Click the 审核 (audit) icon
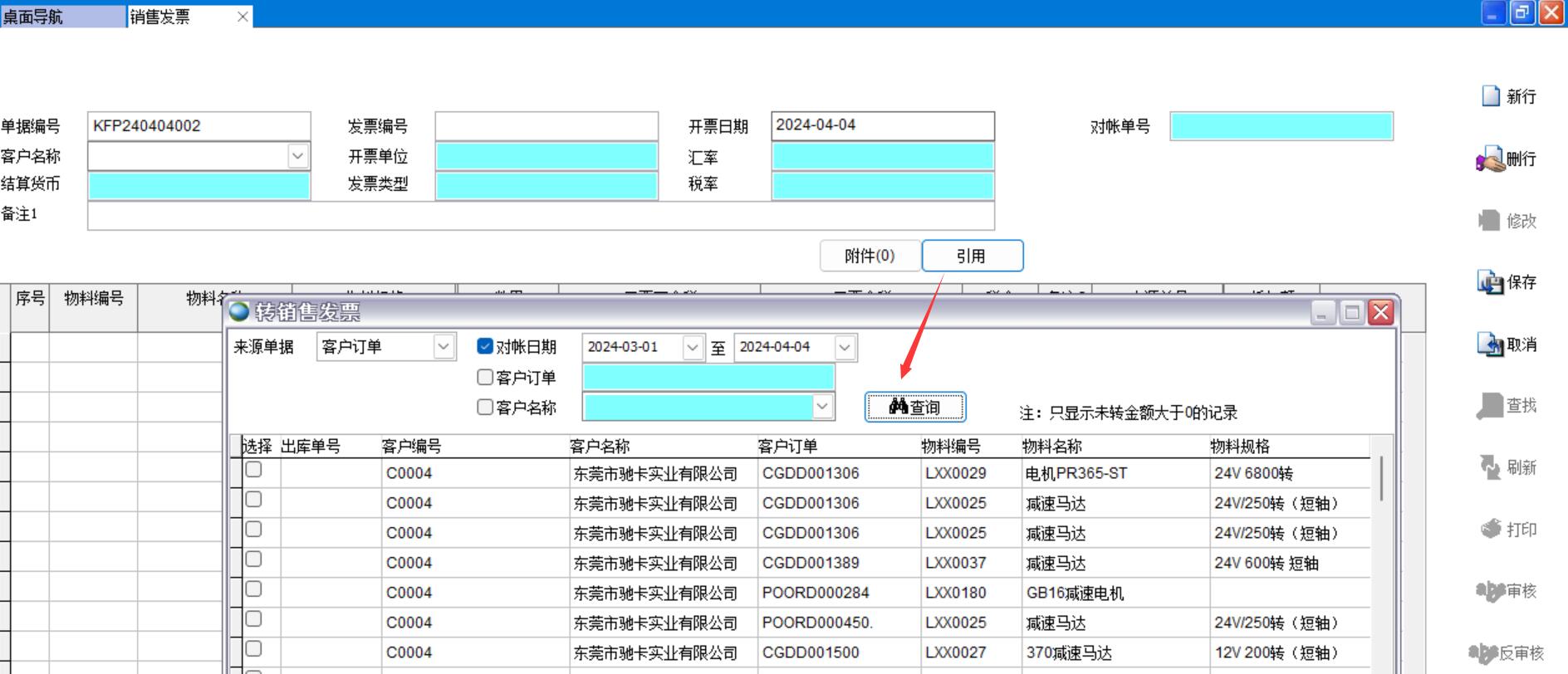Image resolution: width=1568 pixels, height=674 pixels. (1490, 591)
